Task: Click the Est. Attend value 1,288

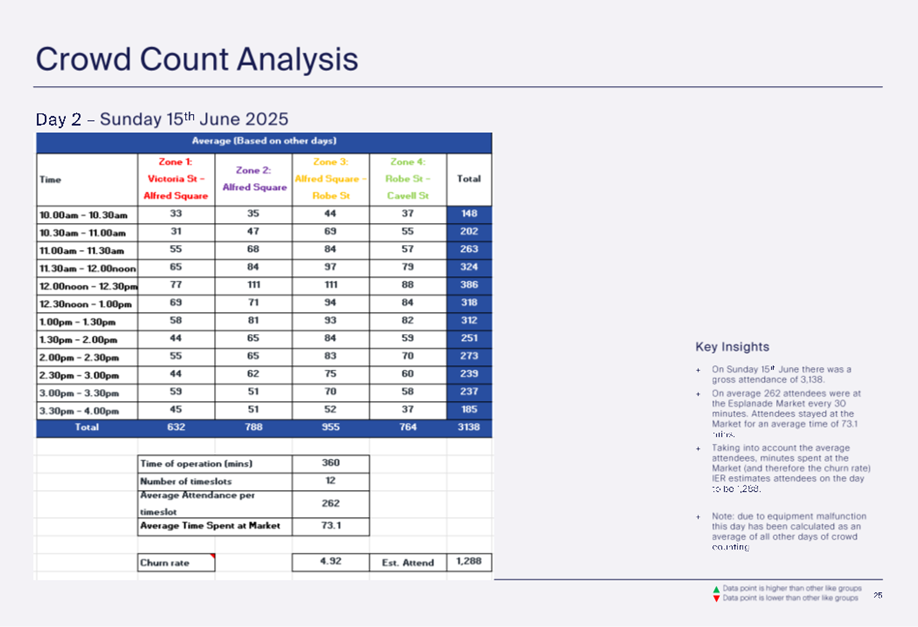Action: (469, 562)
